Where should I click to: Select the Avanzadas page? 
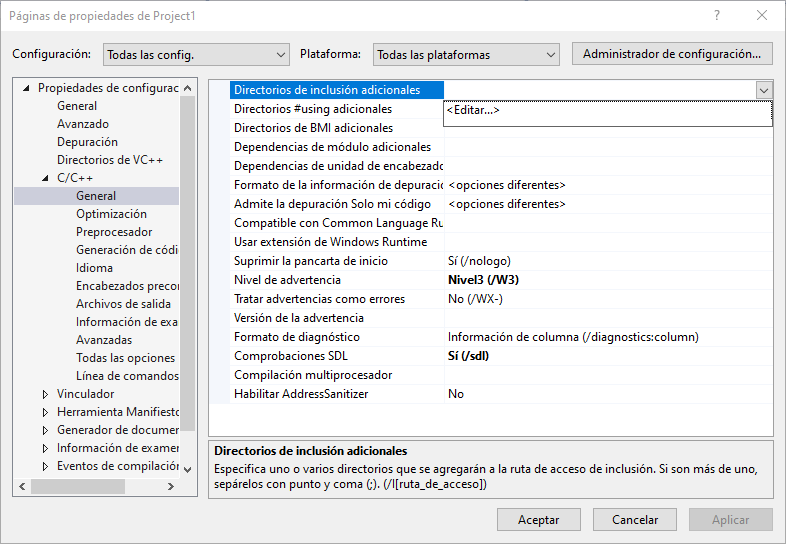(104, 340)
